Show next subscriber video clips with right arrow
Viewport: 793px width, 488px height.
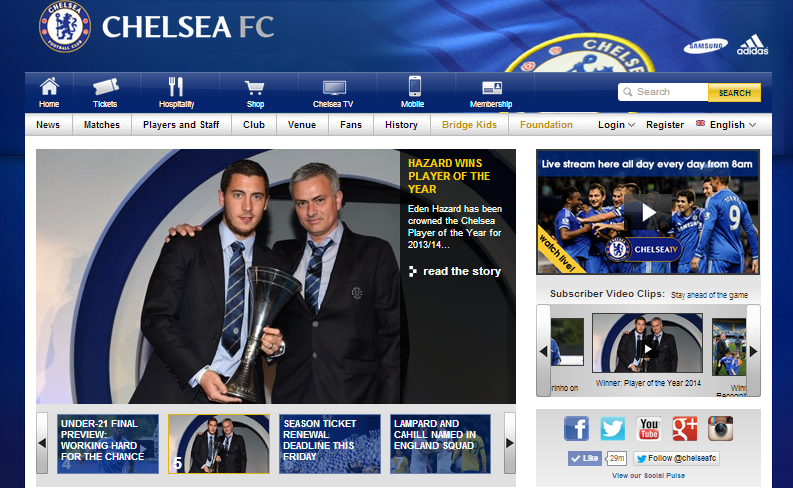tap(754, 350)
